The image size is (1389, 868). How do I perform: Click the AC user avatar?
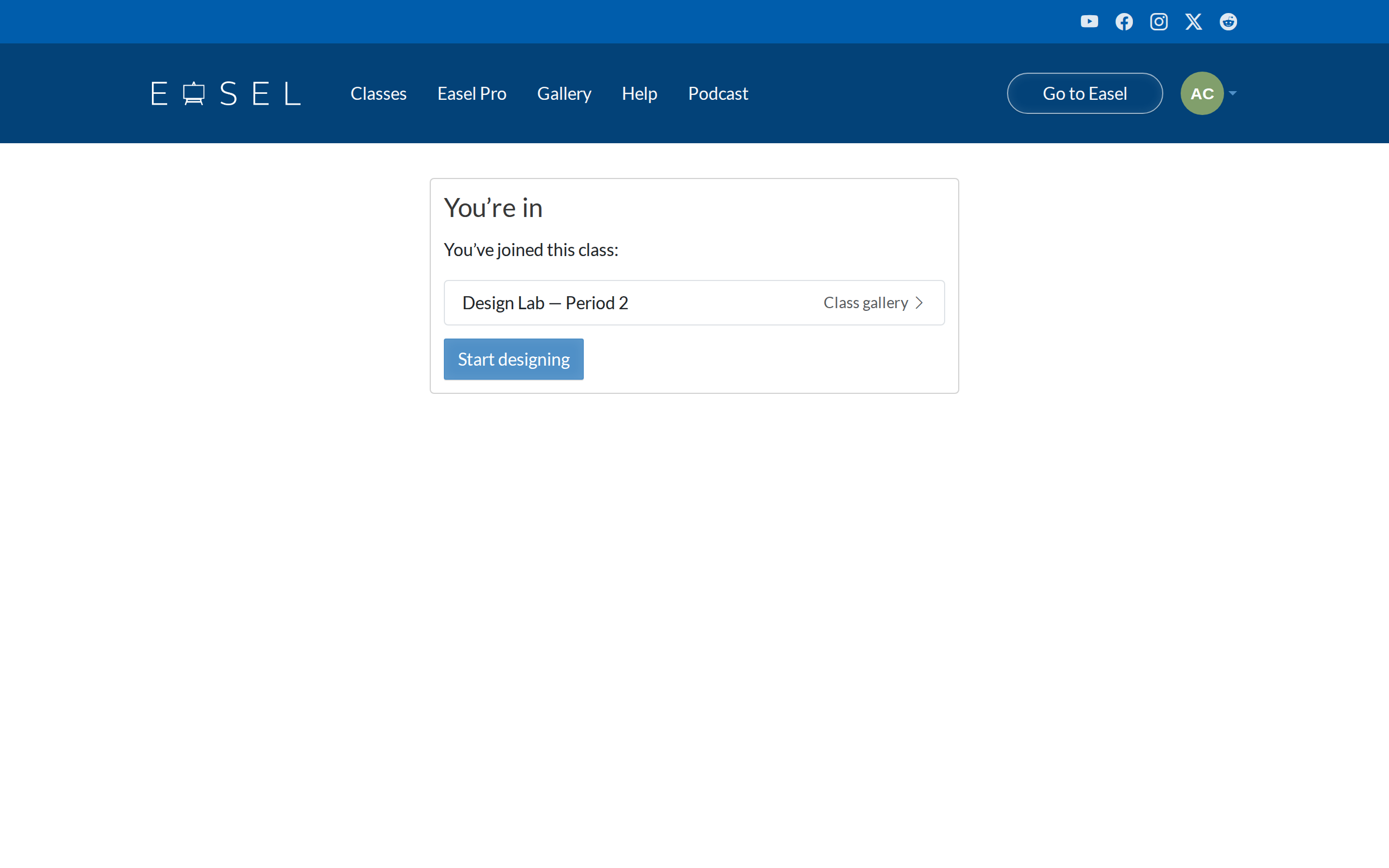tap(1202, 93)
